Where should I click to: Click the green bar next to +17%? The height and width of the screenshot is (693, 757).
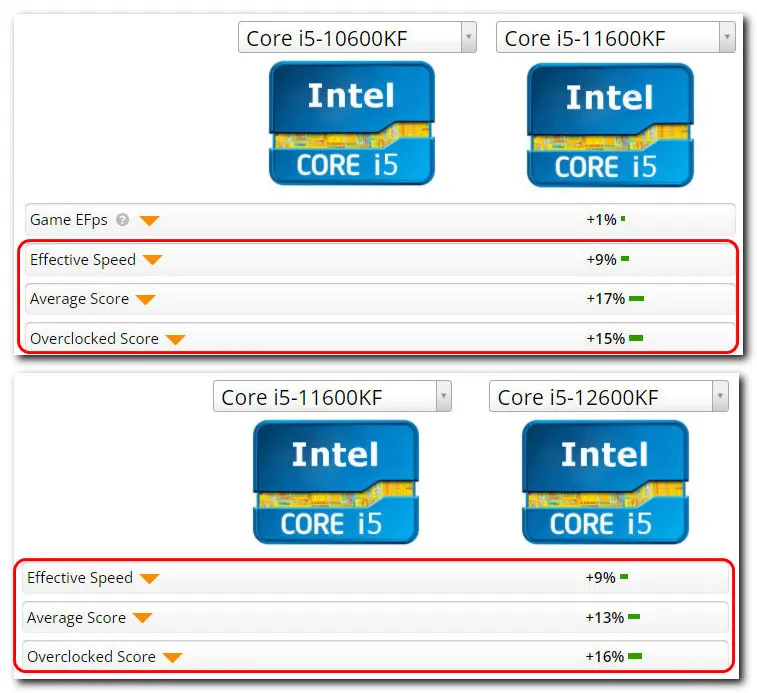click(x=636, y=299)
